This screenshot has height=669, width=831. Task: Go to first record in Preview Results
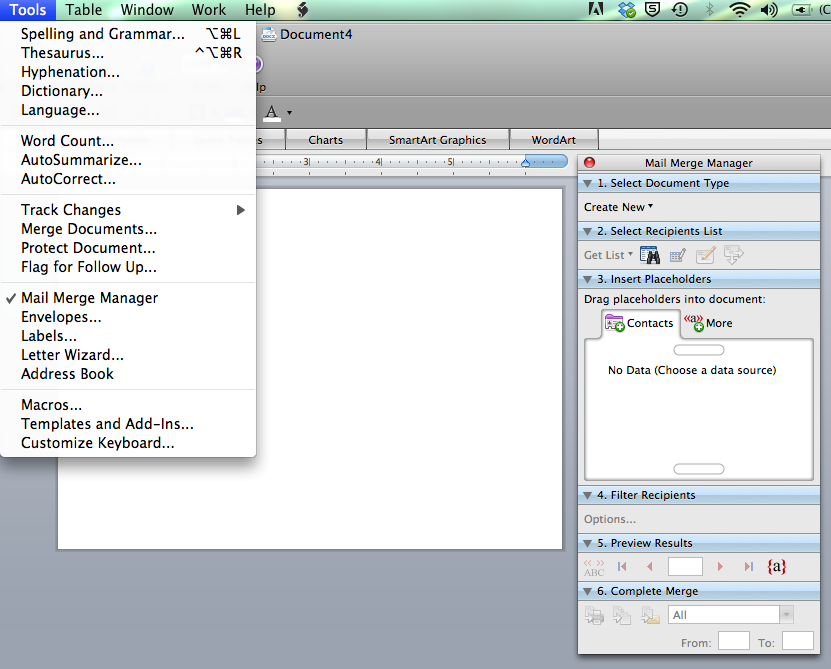622,567
